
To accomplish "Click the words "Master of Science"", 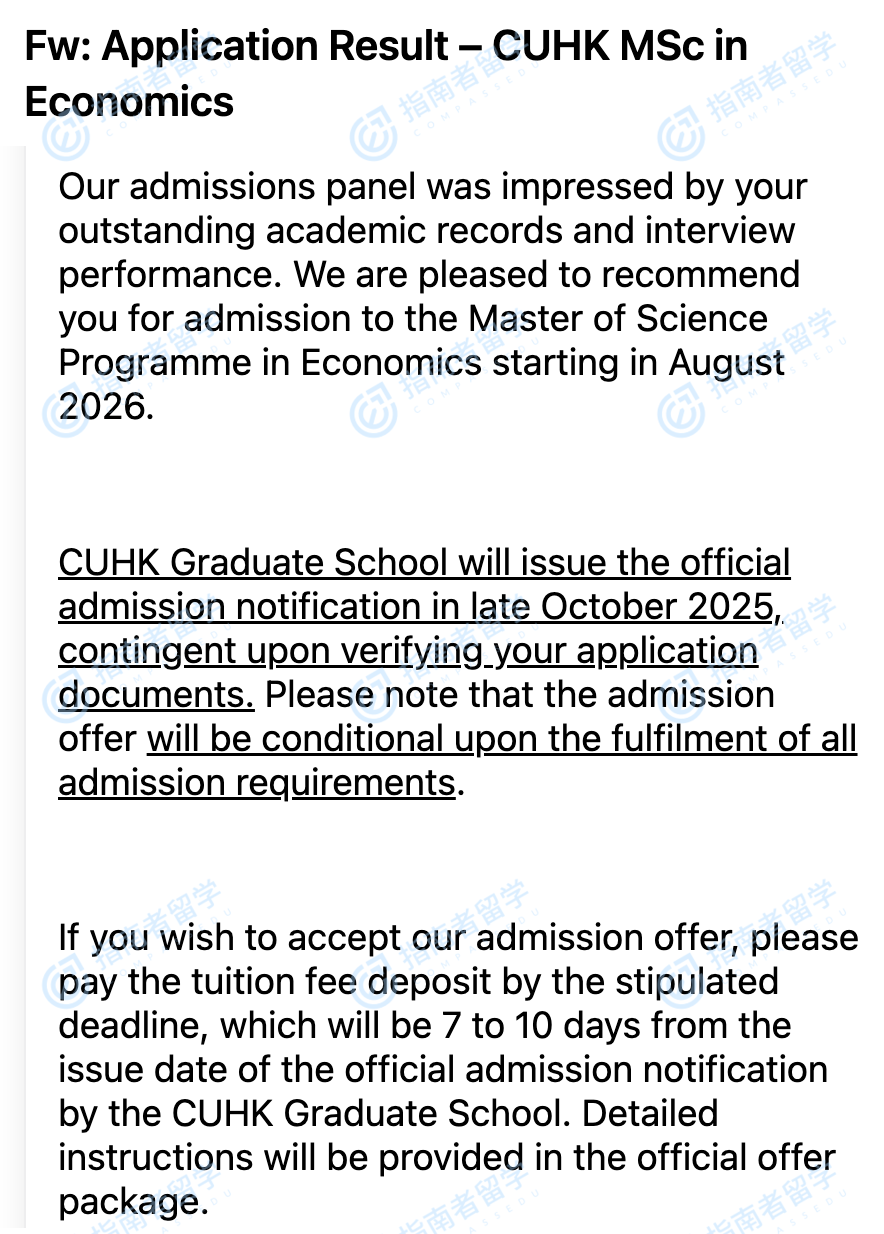I will coord(618,319).
